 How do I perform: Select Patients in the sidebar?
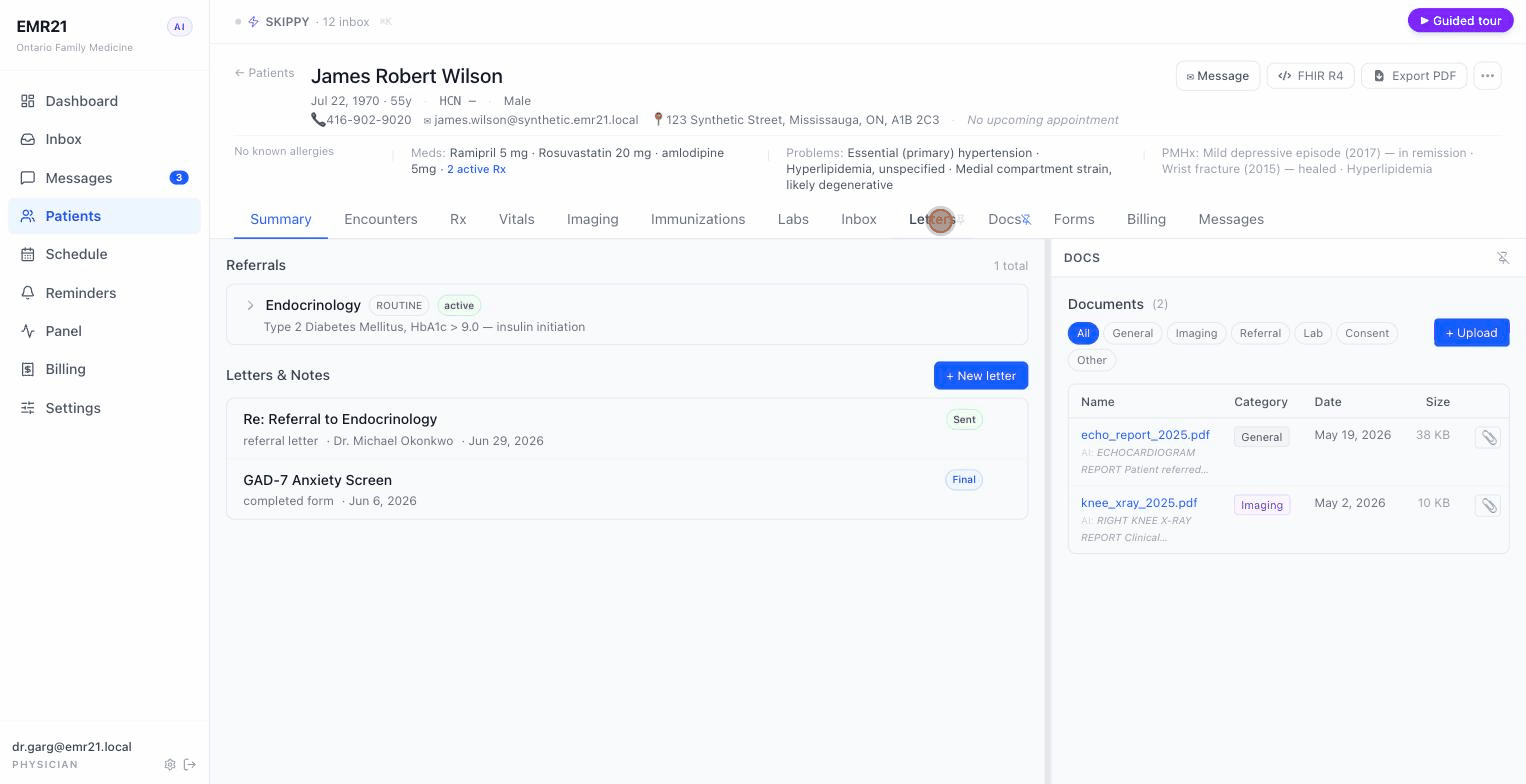click(104, 216)
